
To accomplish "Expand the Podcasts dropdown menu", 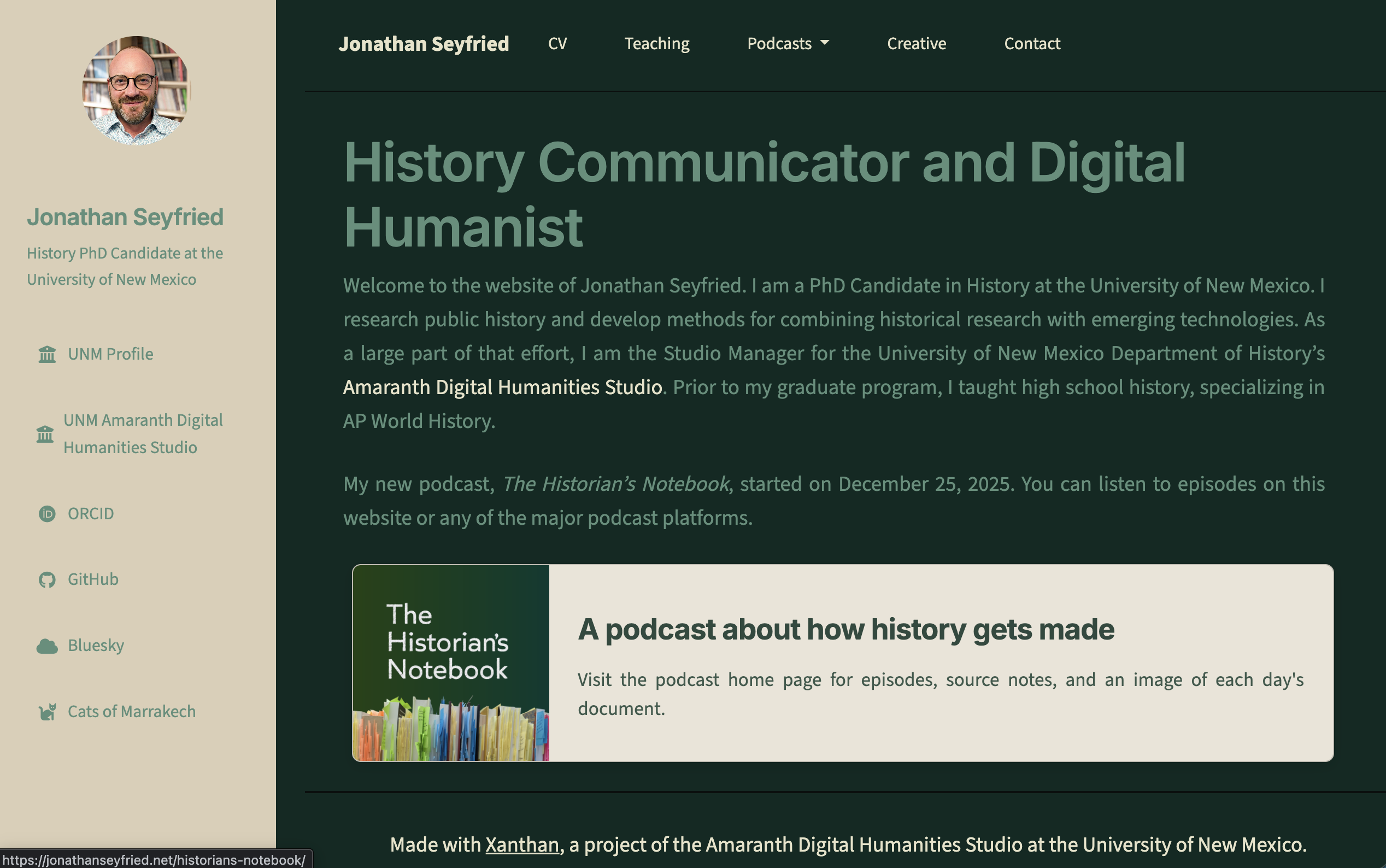I will coord(788,44).
